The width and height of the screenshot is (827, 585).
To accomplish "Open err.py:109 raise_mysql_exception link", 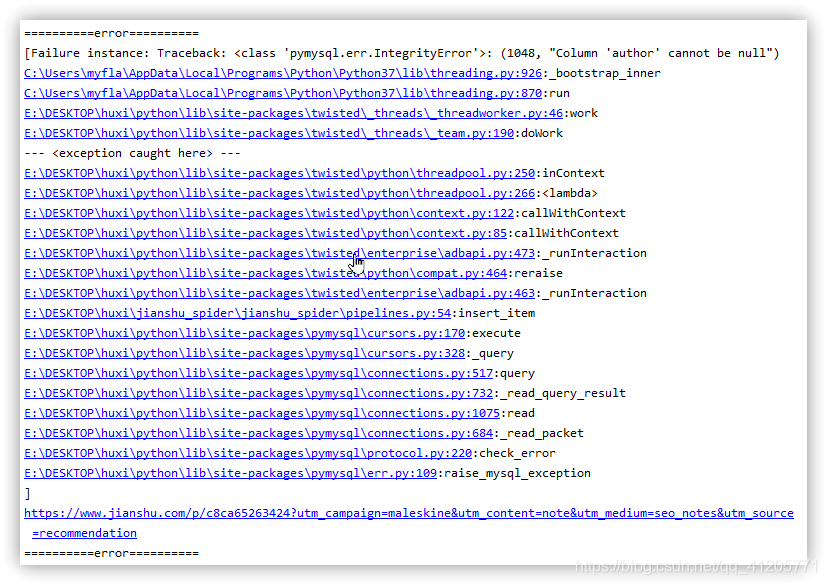I will 230,474.
